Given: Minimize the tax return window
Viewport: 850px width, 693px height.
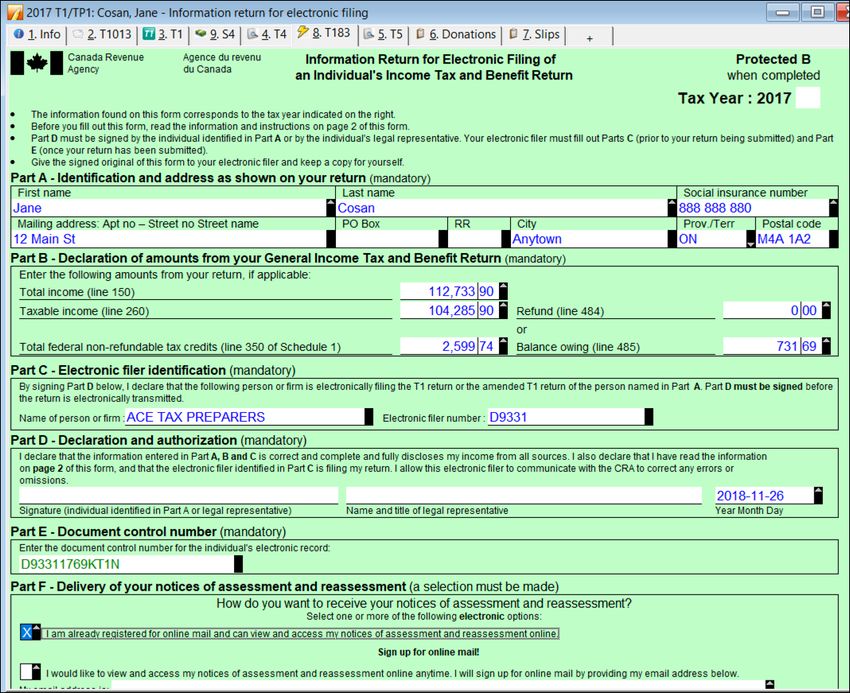Looking at the screenshot, I should click(x=783, y=12).
